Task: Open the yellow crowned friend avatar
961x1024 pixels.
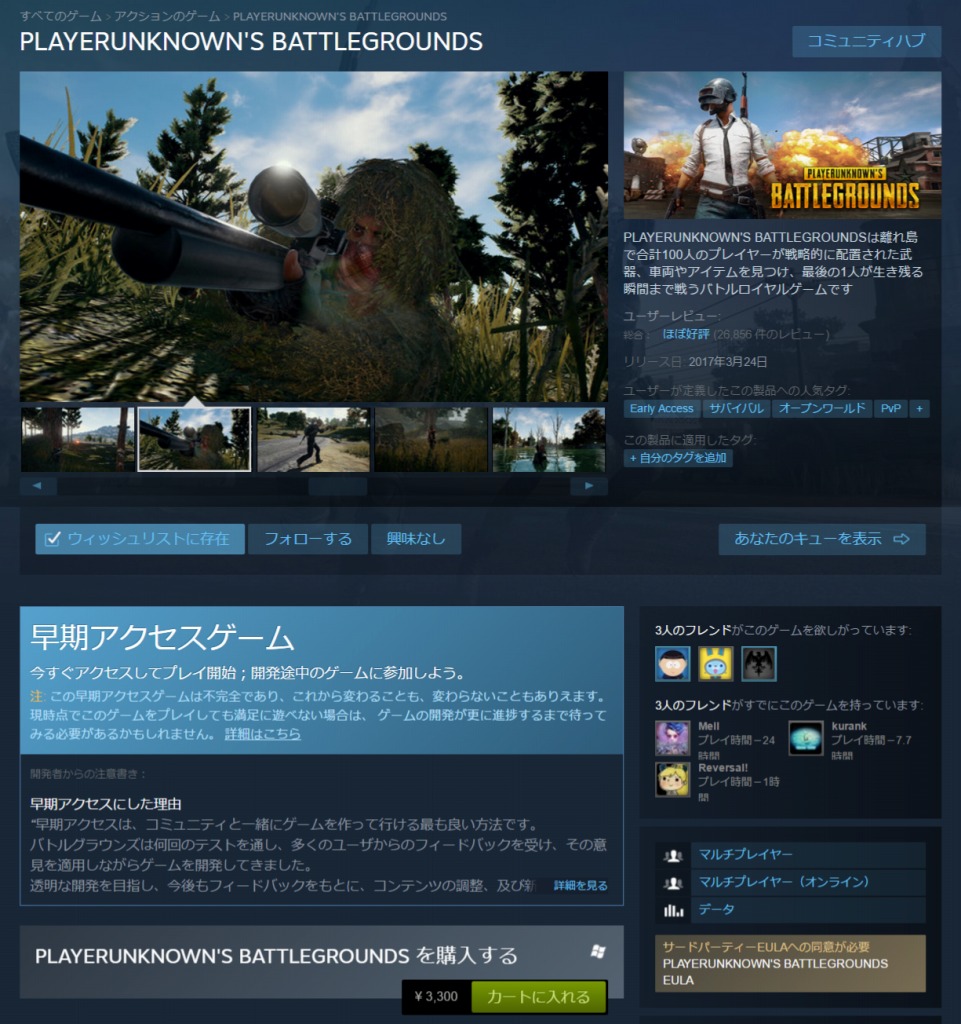Action: coord(716,664)
